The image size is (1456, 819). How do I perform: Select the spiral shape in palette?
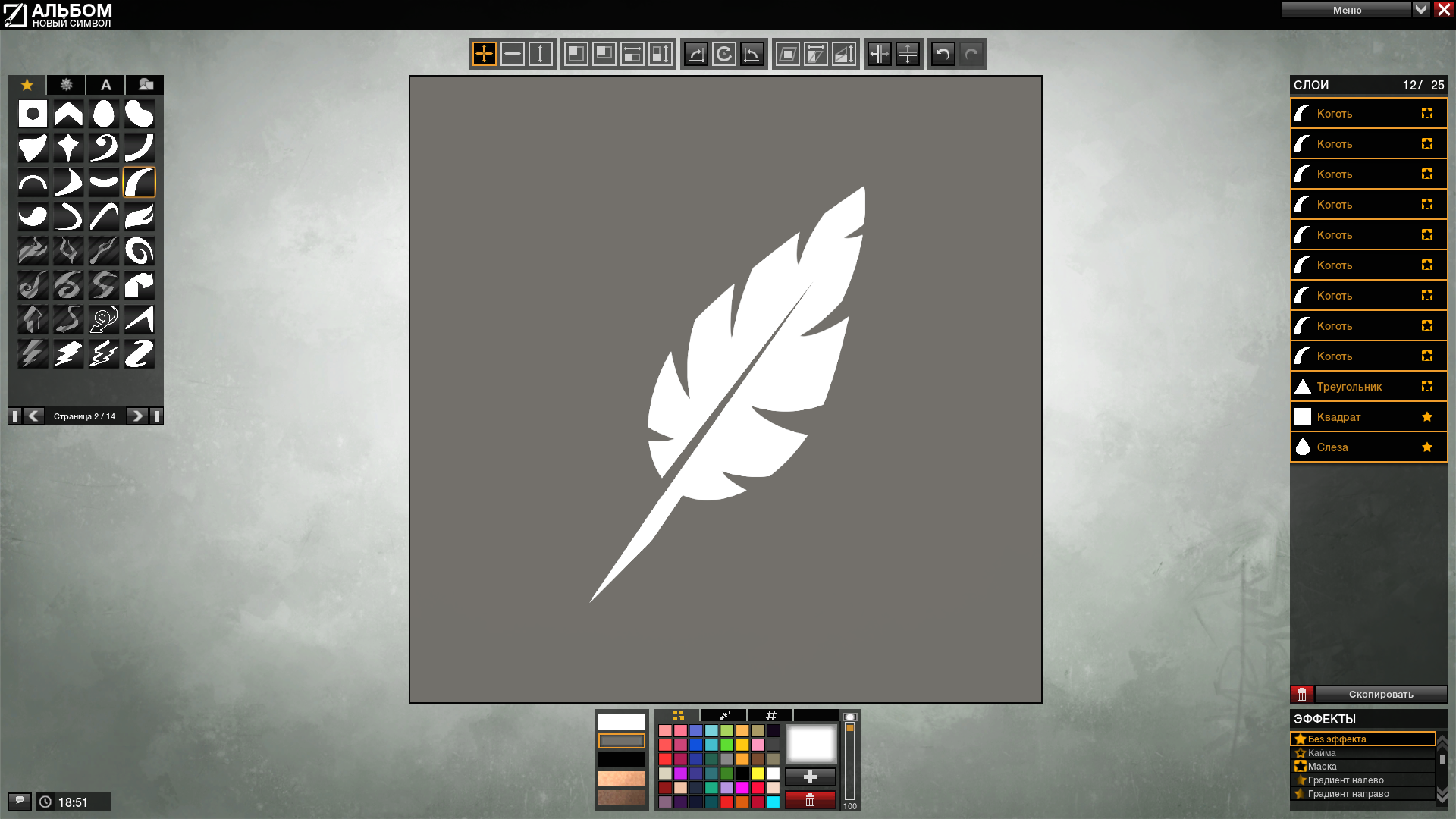[x=140, y=251]
